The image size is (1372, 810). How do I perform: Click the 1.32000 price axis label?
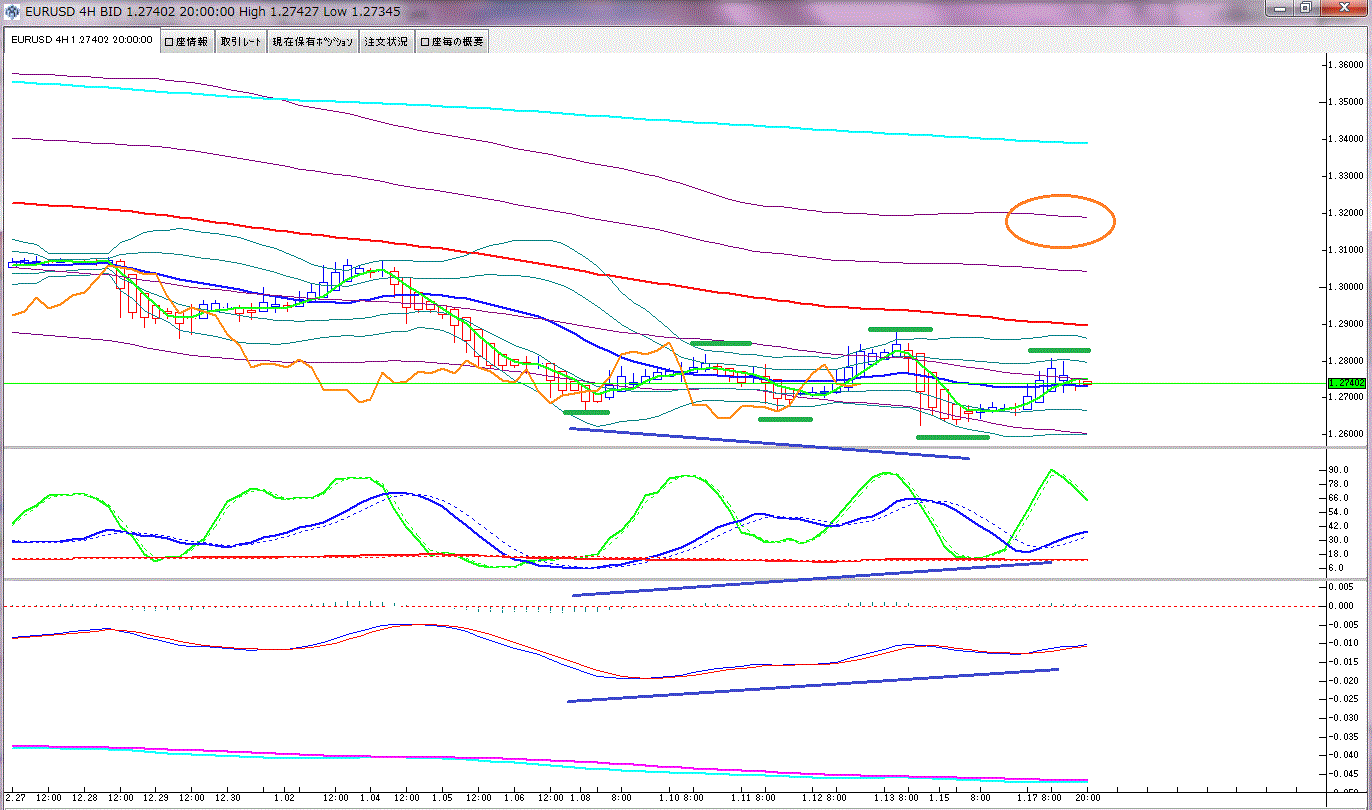(1342, 213)
